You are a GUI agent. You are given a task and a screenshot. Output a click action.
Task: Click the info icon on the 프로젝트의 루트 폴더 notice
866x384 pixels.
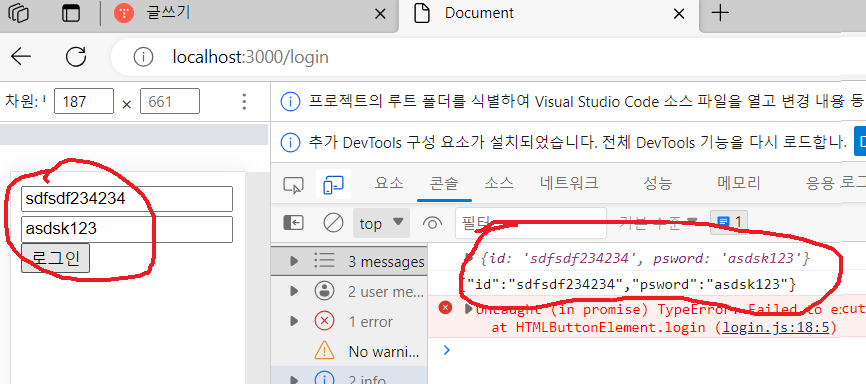[290, 102]
